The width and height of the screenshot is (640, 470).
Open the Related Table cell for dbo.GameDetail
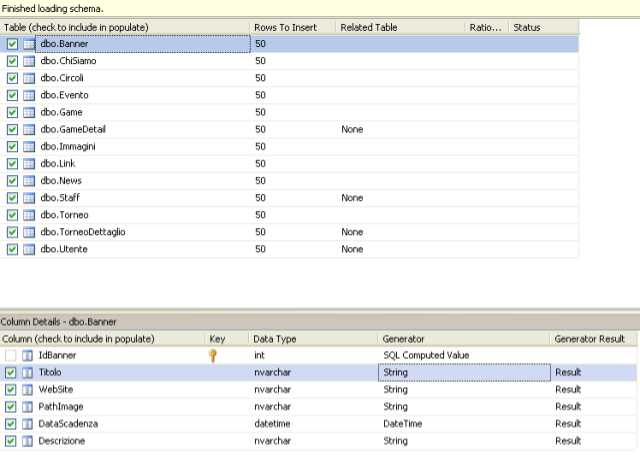[400, 129]
